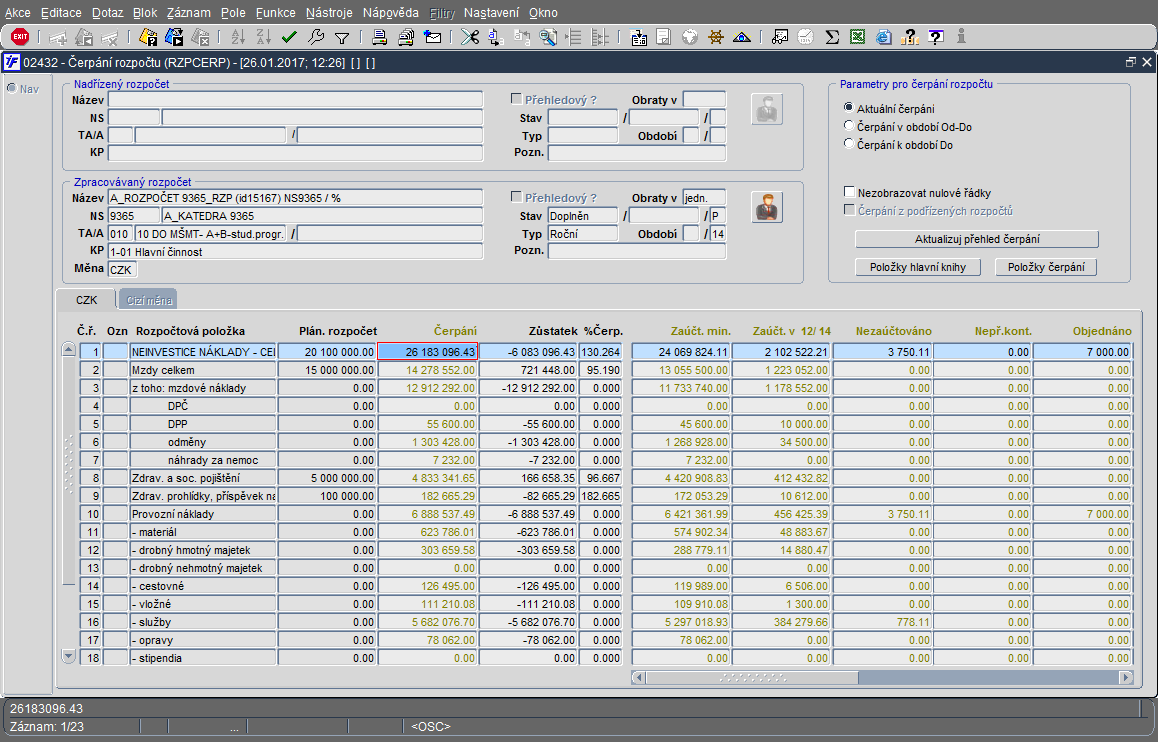Open the Záznam menu
Viewport: 1158px width, 742px height.
pos(187,13)
